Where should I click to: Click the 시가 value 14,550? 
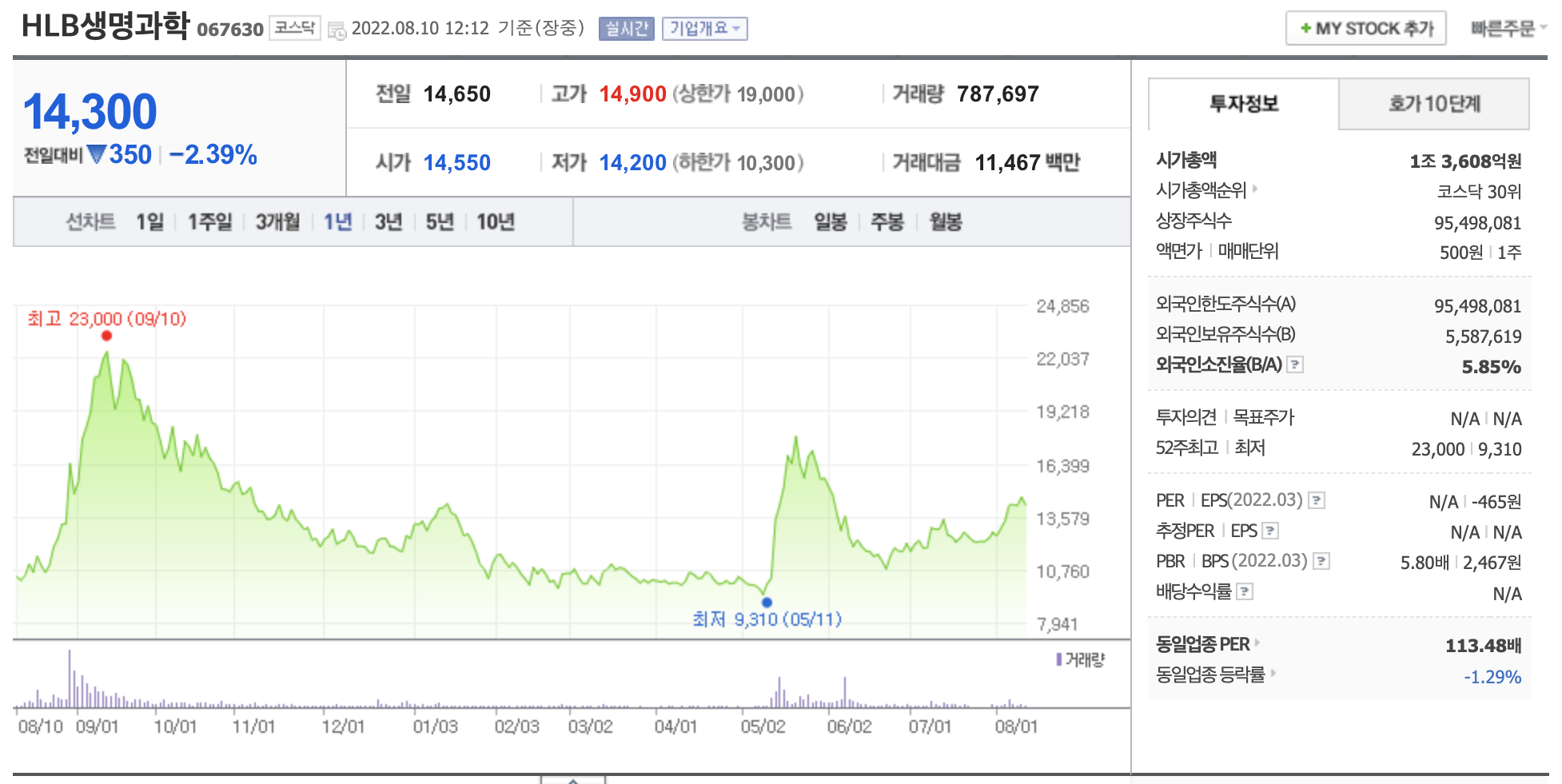pos(456,163)
